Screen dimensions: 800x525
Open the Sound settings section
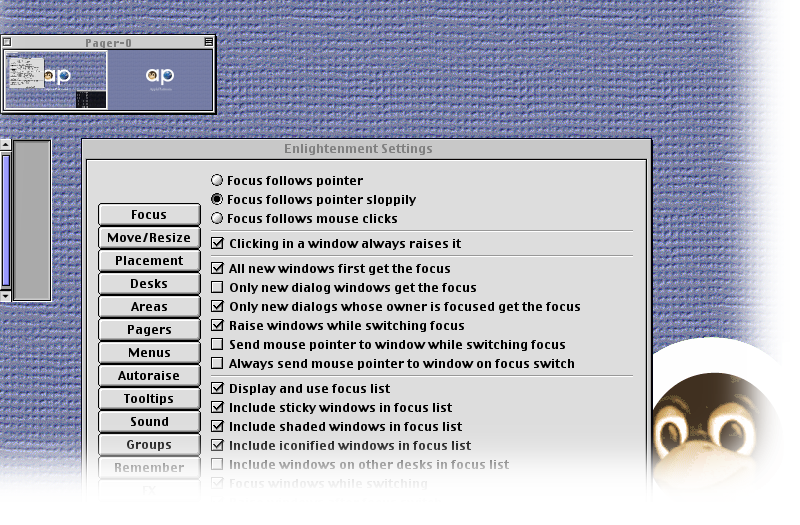149,421
